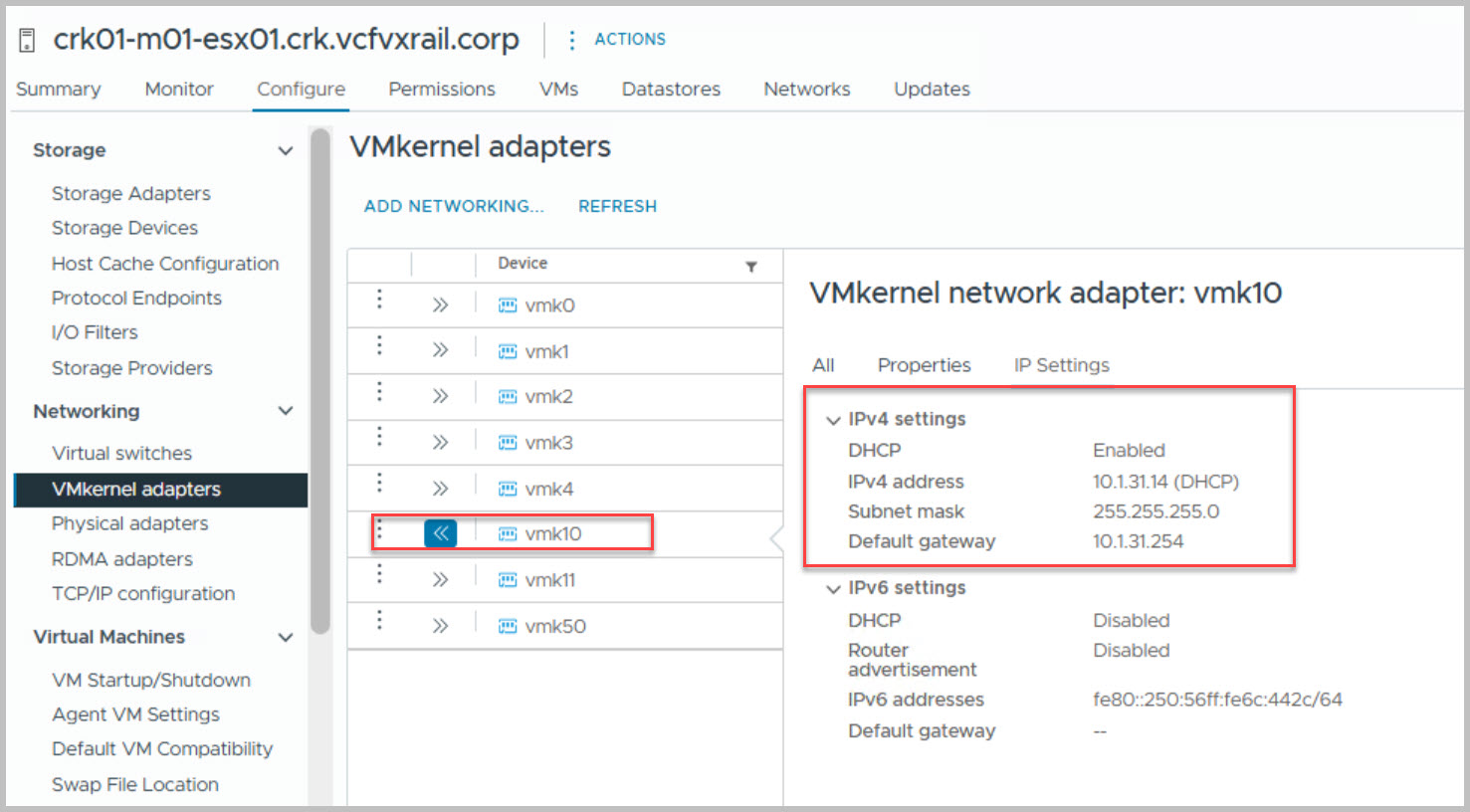Click the vertical dots next to ACTIONS
This screenshot has width=1470, height=812.
point(571,40)
